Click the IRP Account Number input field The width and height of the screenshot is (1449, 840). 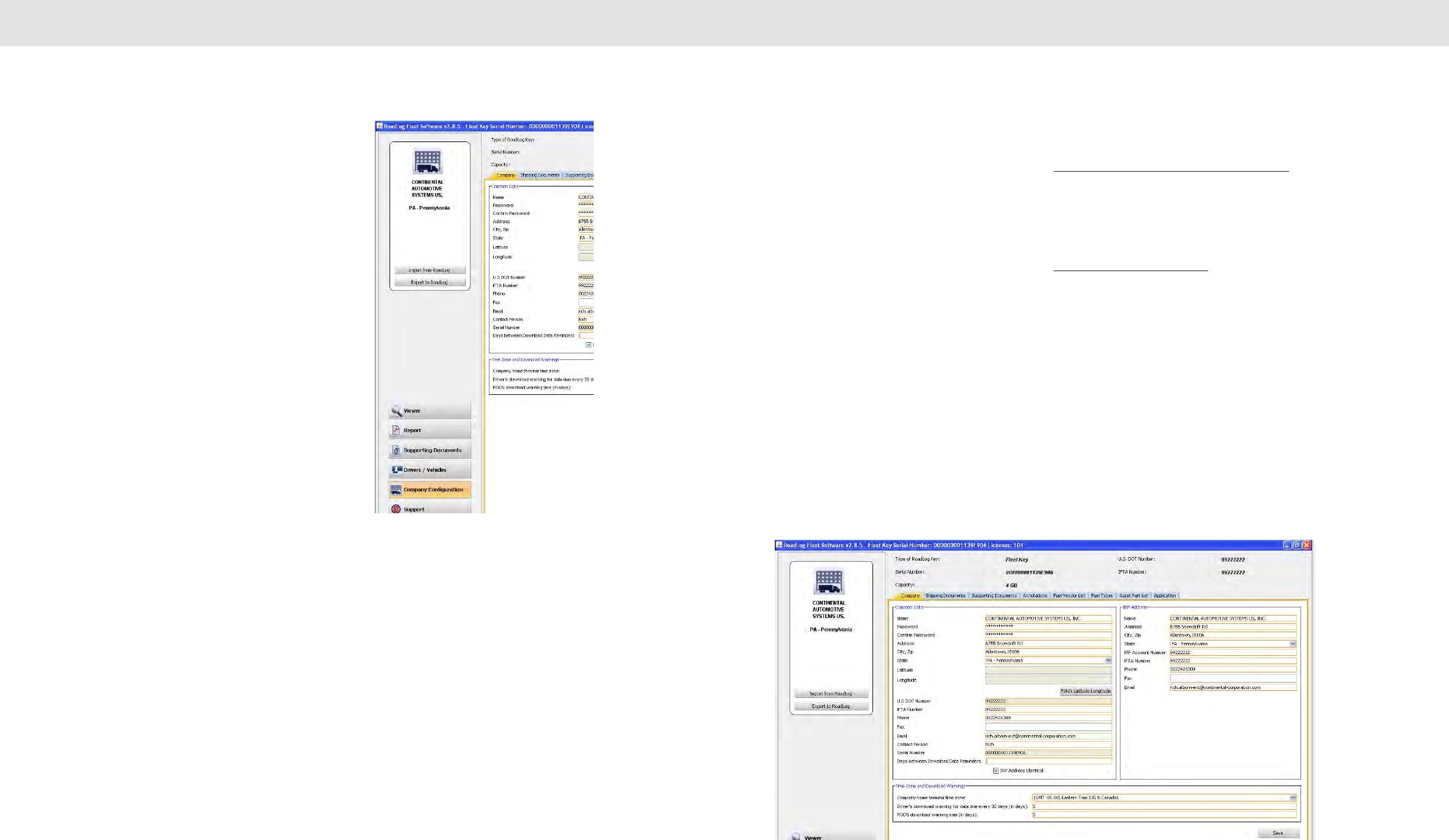click(x=1232, y=652)
